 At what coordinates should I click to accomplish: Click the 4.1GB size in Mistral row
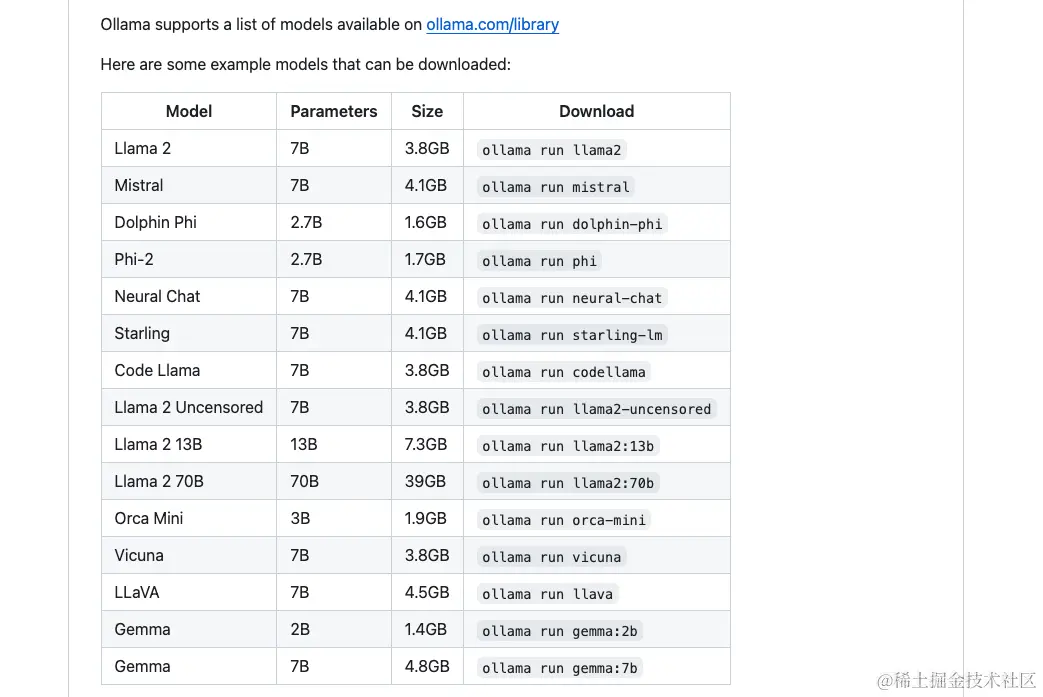(426, 186)
